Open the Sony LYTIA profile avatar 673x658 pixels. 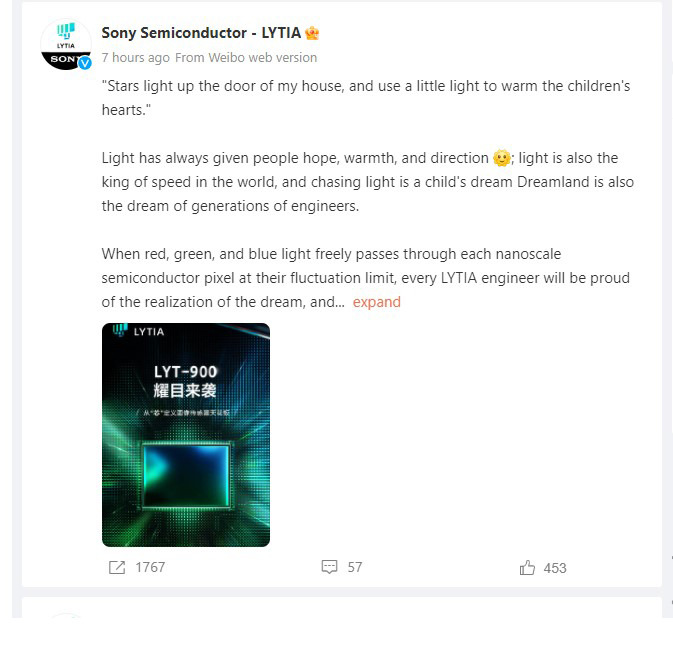(66, 44)
